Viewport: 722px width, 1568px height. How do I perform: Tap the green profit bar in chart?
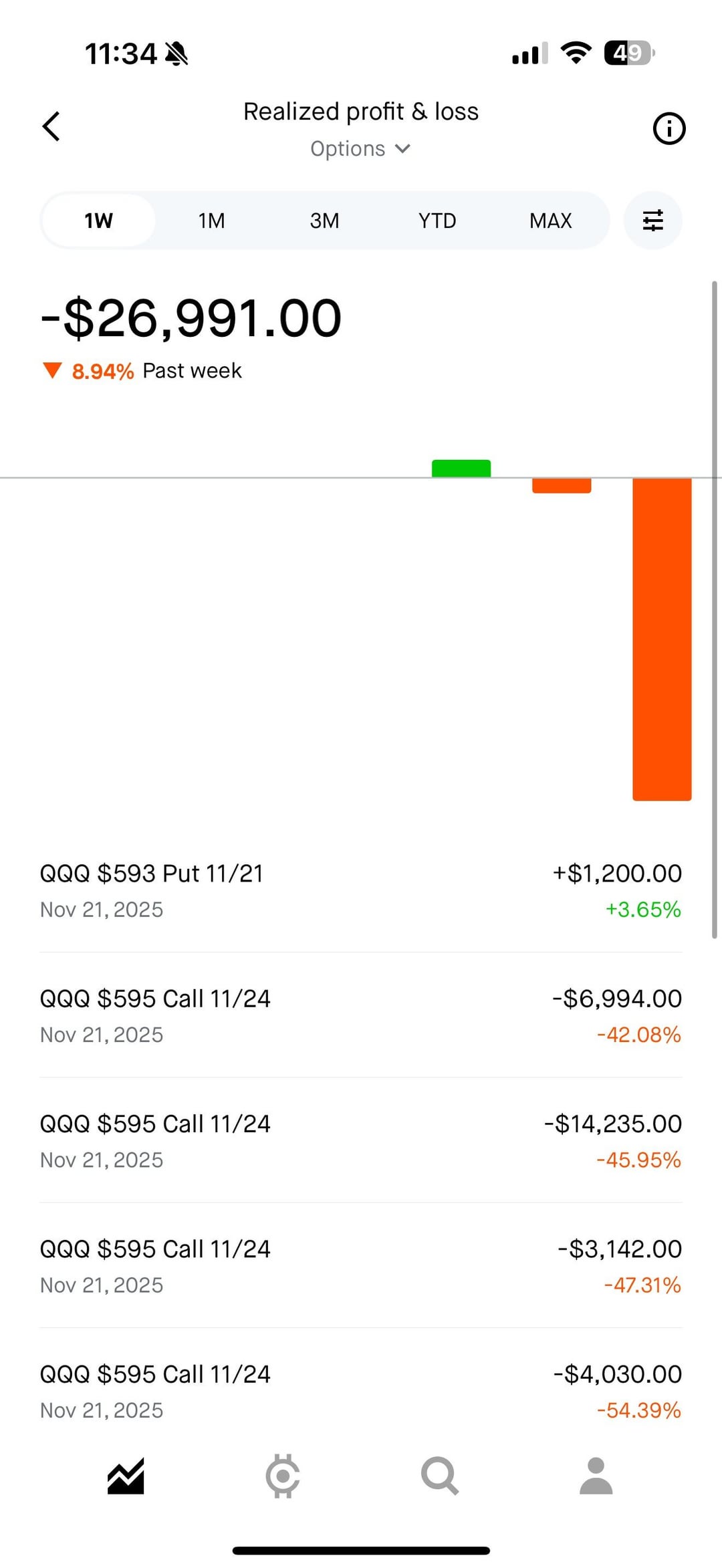point(461,469)
